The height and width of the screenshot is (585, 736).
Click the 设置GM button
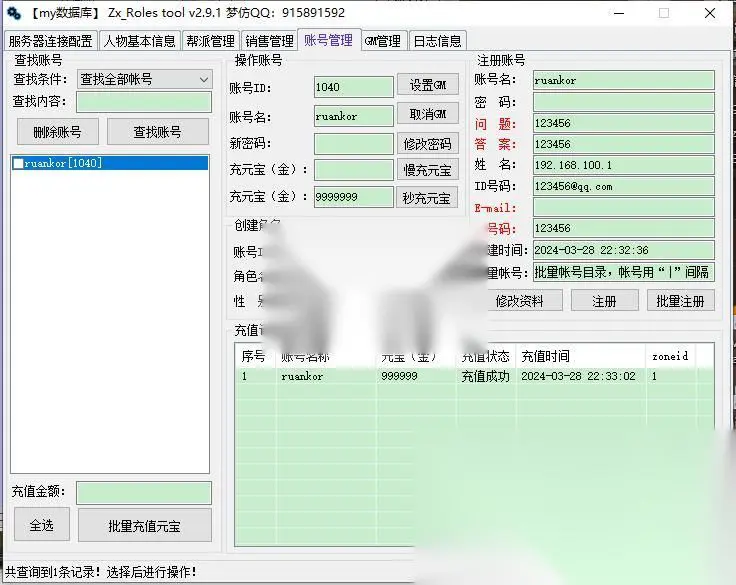tap(428, 85)
